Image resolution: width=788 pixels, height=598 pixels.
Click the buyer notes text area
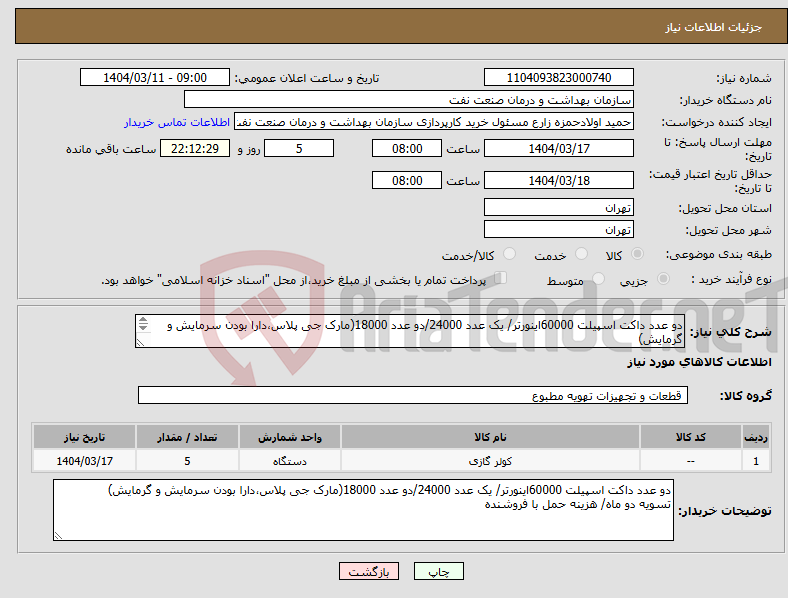363,510
